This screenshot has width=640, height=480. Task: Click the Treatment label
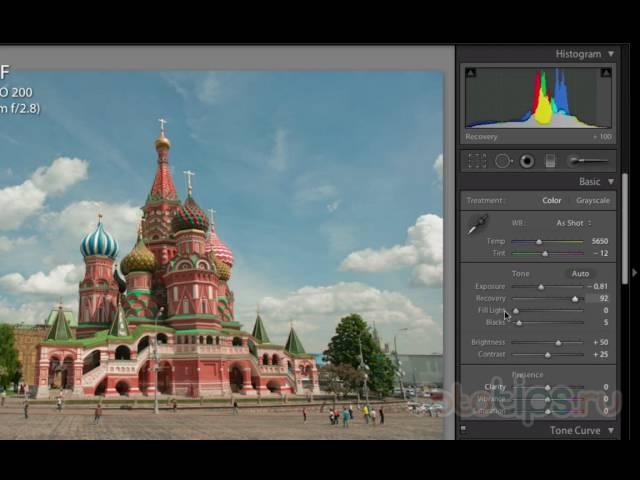(x=484, y=200)
